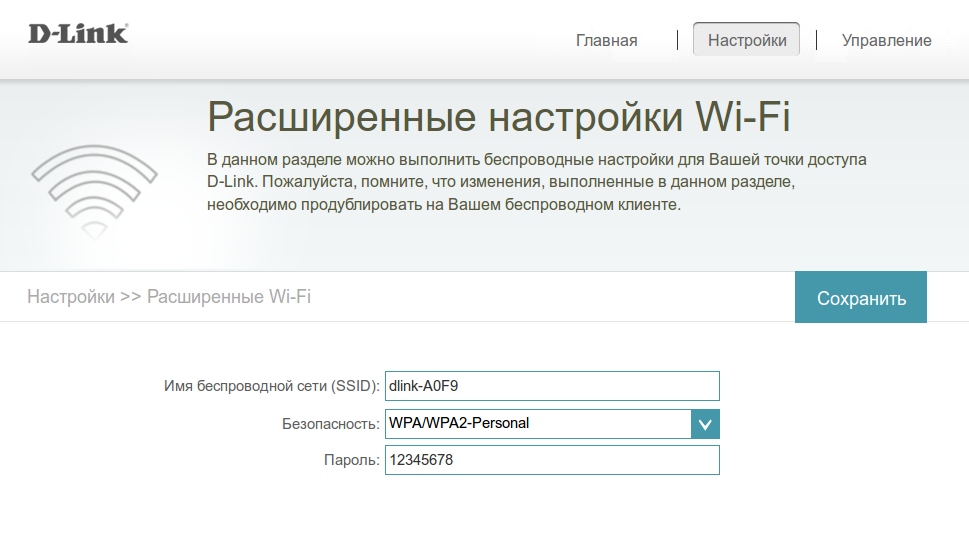This screenshot has height=547, width=969.
Task: Click the Имя беспроводной сети (SSID) label
Action: pyautogui.click(x=271, y=386)
